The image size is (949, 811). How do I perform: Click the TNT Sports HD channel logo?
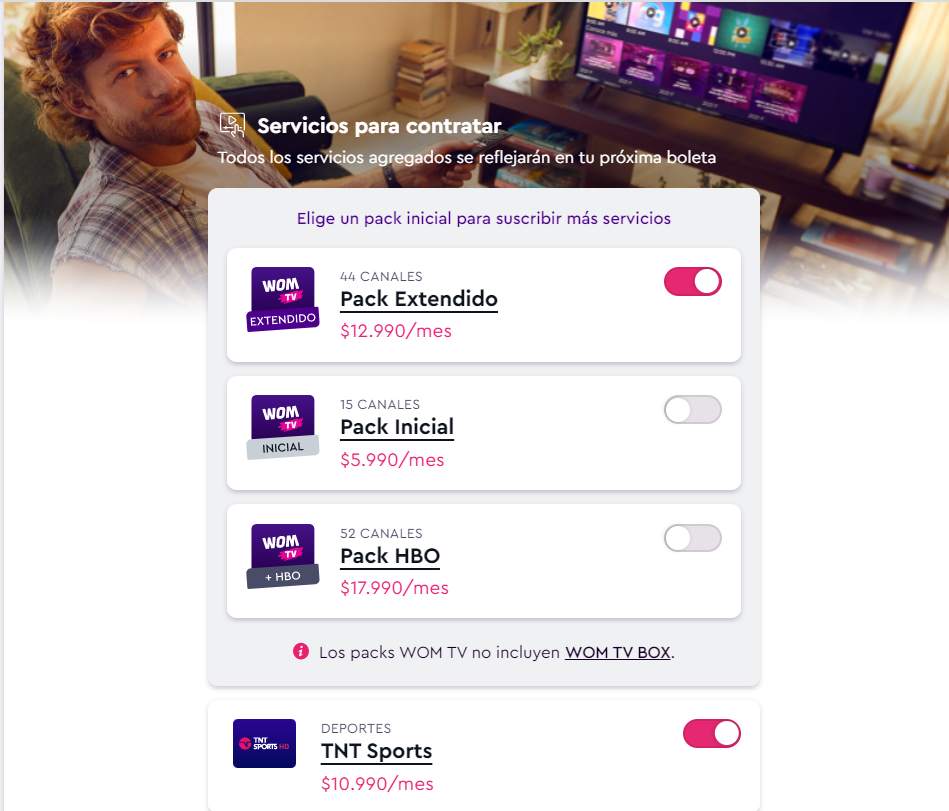click(x=264, y=743)
